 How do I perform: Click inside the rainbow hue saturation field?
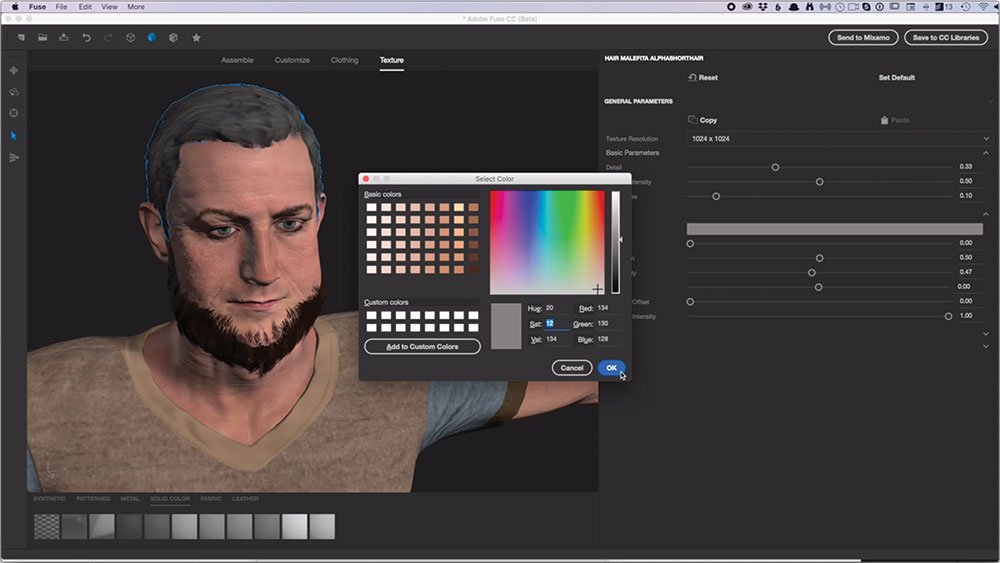click(x=547, y=242)
